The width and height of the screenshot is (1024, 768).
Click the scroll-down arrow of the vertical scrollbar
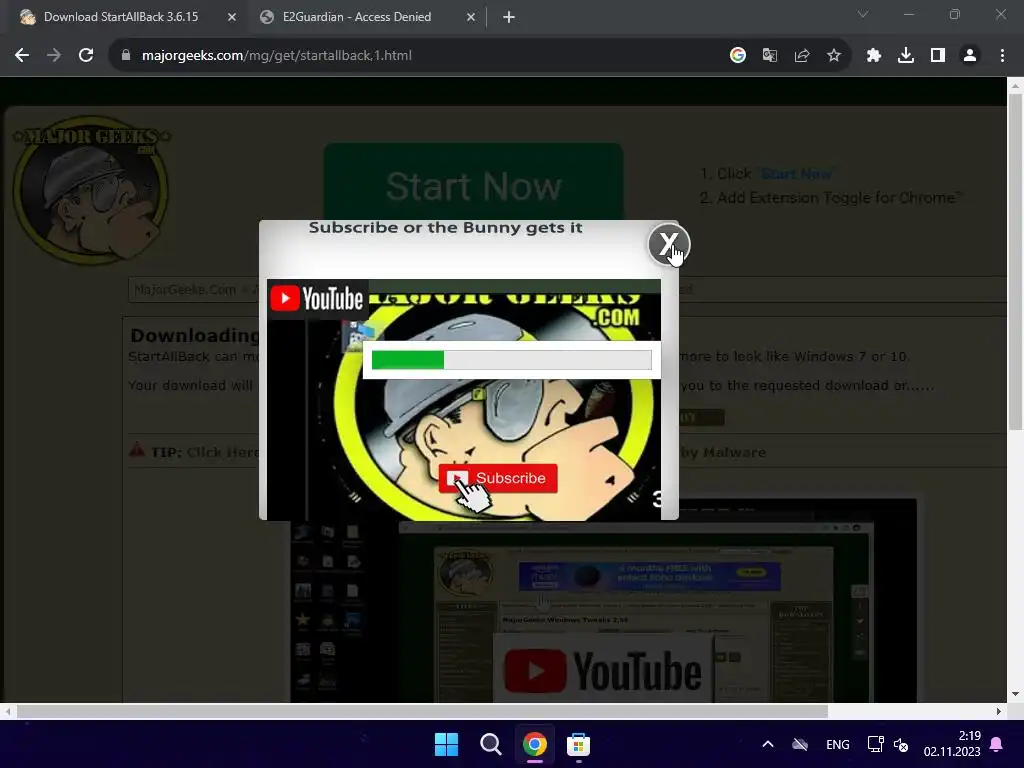click(x=1016, y=694)
